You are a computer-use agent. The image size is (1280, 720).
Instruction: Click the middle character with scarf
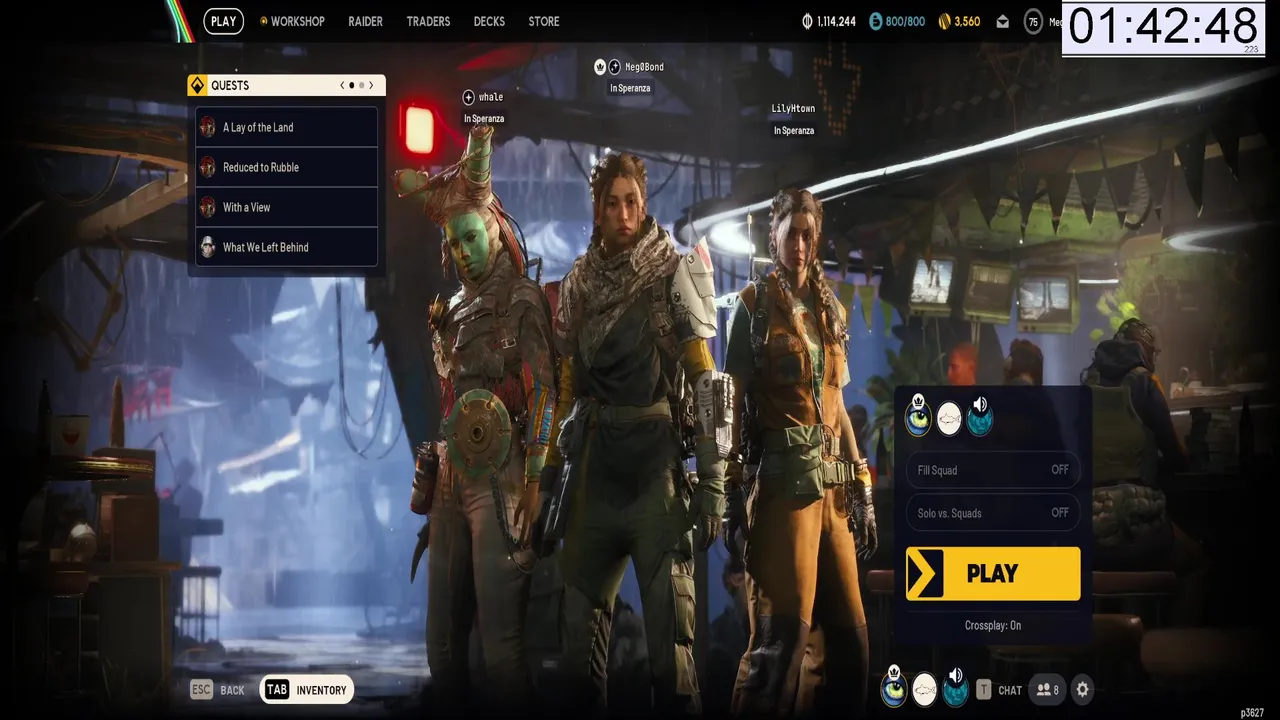pyautogui.click(x=640, y=430)
